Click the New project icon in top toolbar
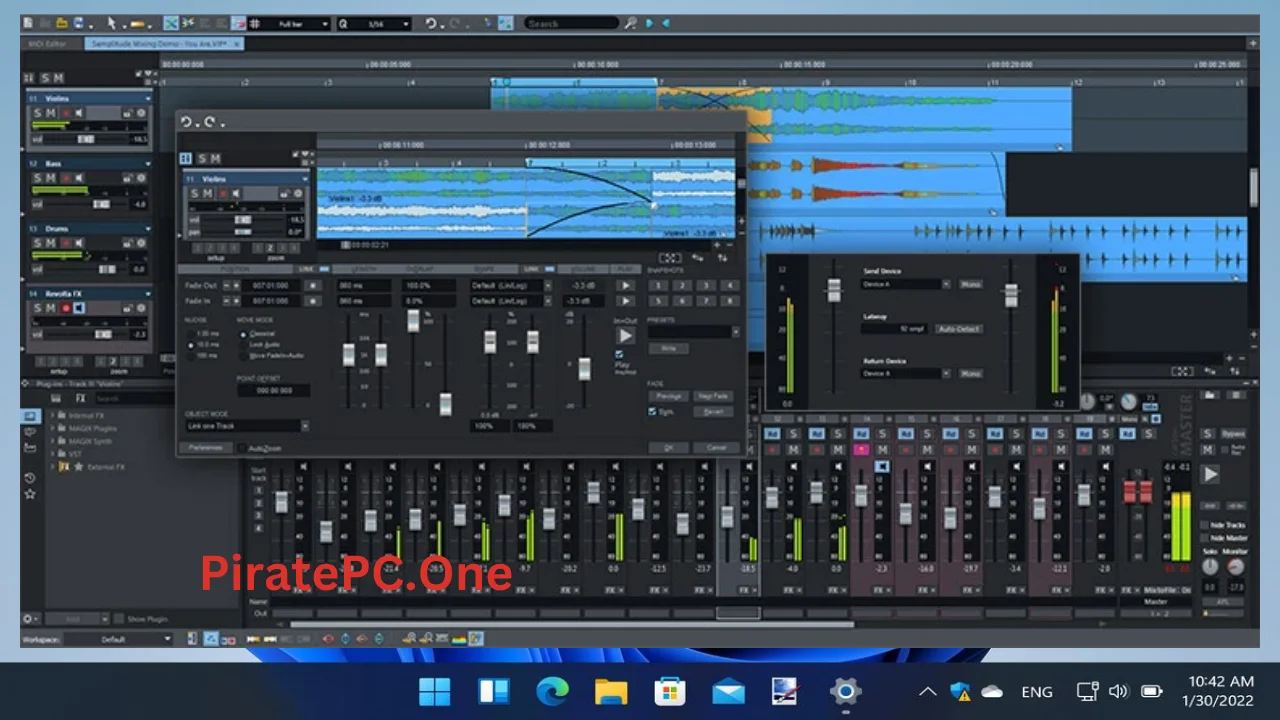 [x=28, y=23]
